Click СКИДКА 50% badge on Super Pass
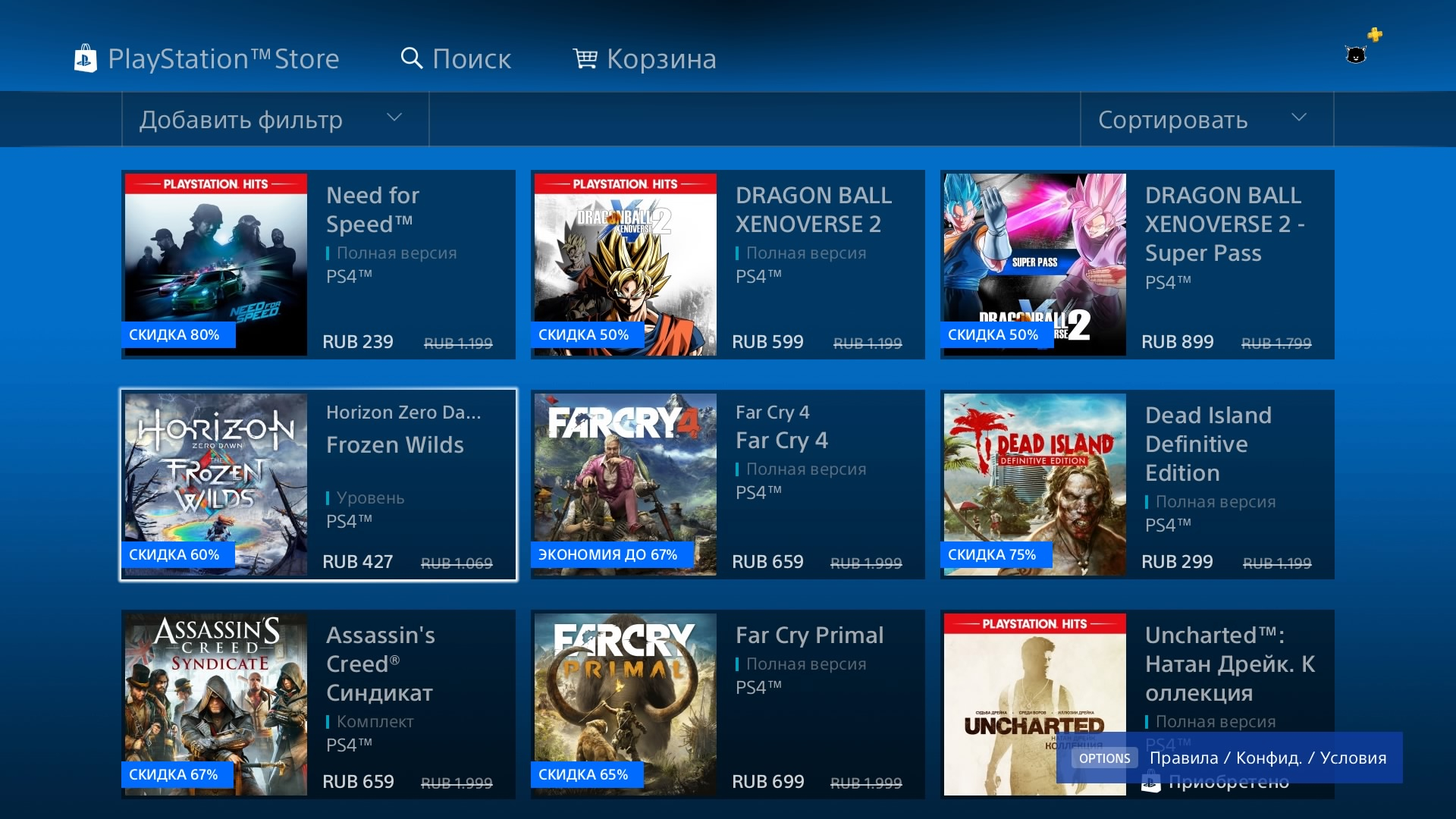The height and width of the screenshot is (819, 1456). [x=996, y=334]
